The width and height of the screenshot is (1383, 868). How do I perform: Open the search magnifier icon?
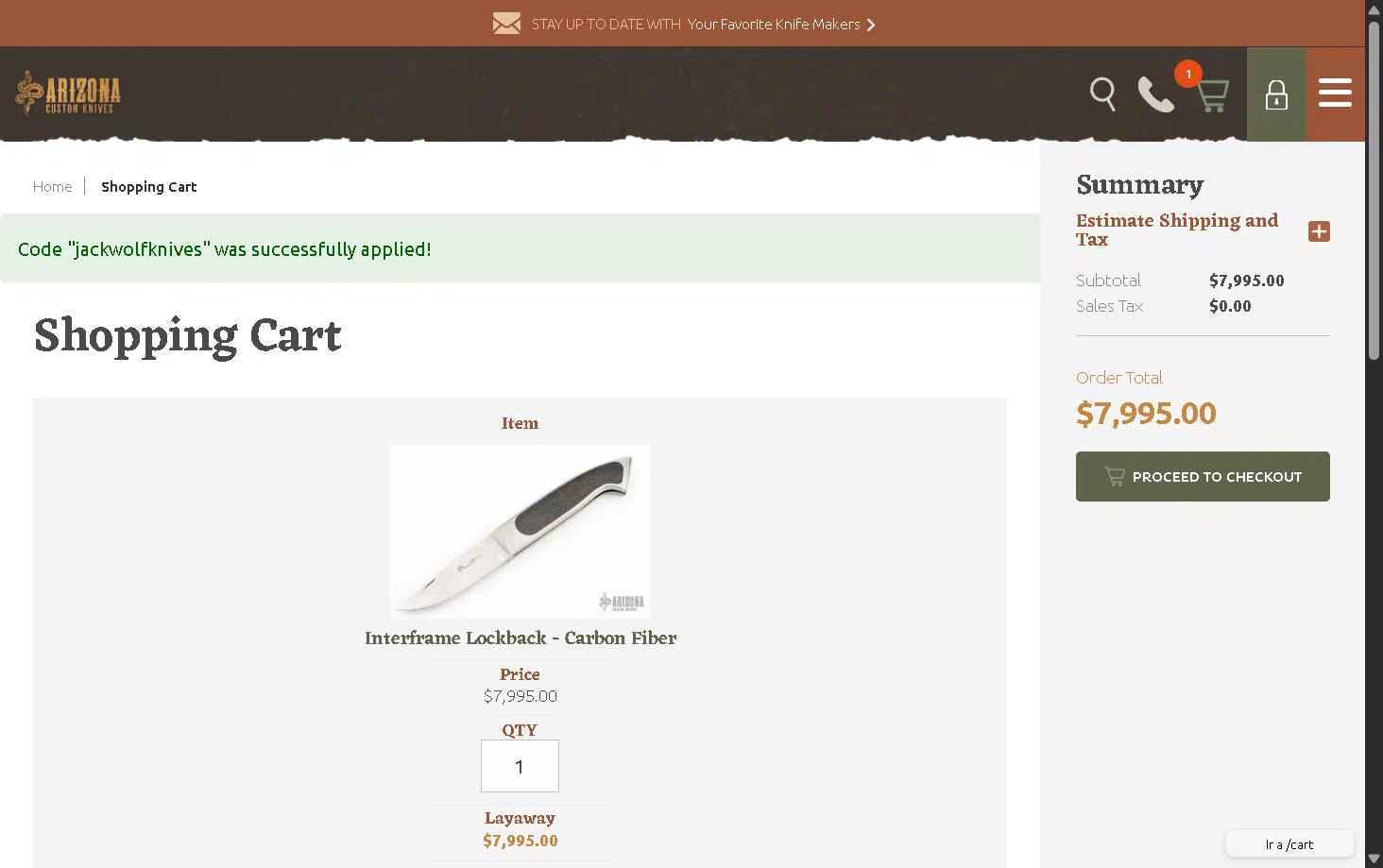pyautogui.click(x=1102, y=94)
